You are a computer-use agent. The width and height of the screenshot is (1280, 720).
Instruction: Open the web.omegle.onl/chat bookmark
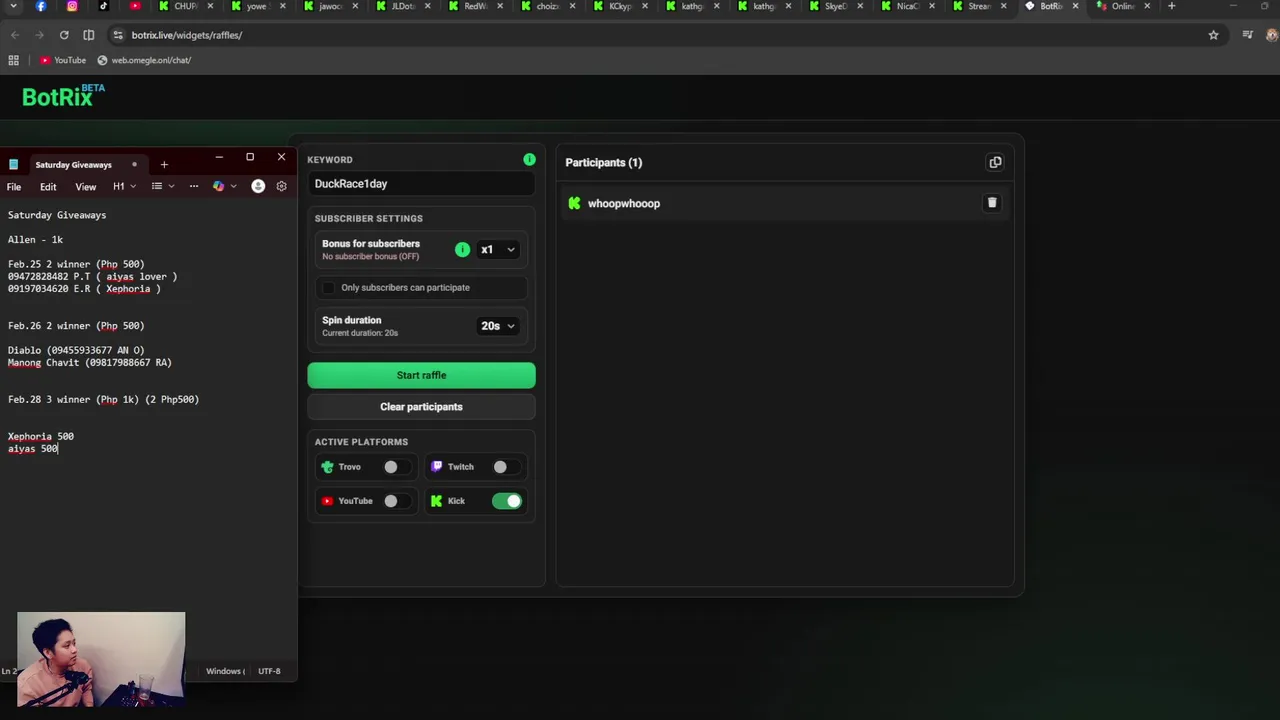coord(144,60)
